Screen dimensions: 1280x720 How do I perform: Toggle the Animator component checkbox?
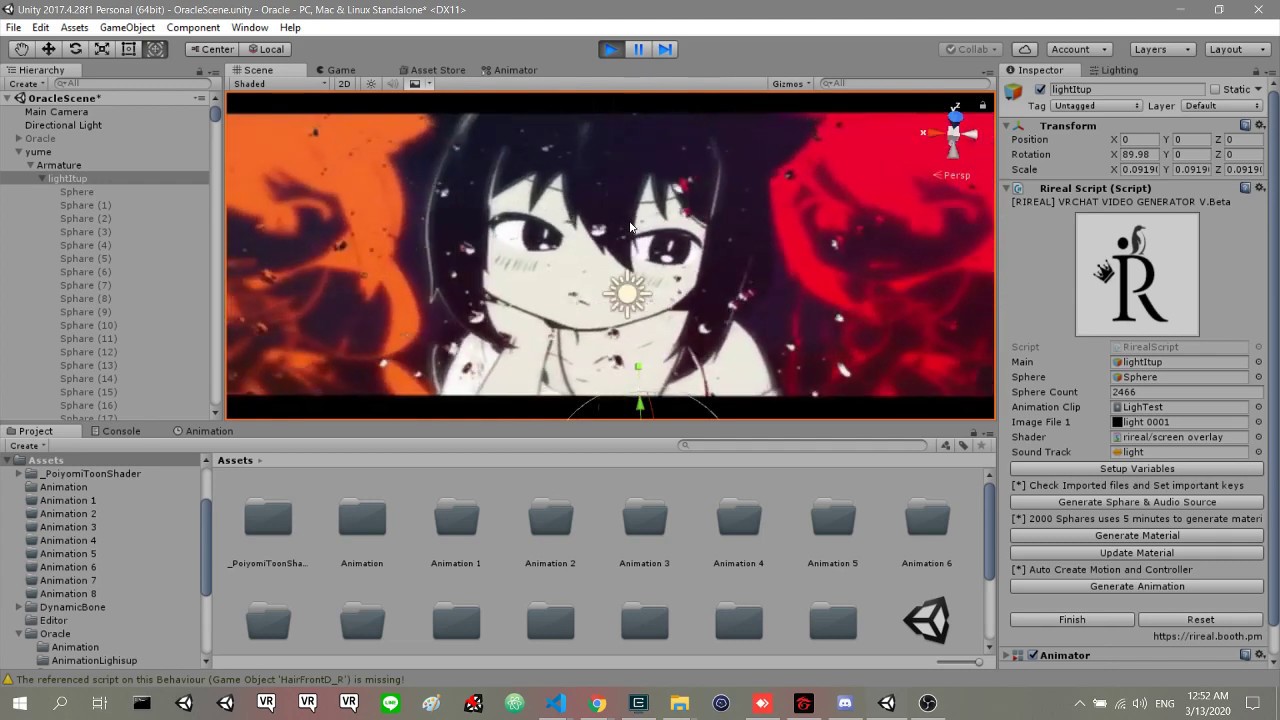coord(1033,655)
